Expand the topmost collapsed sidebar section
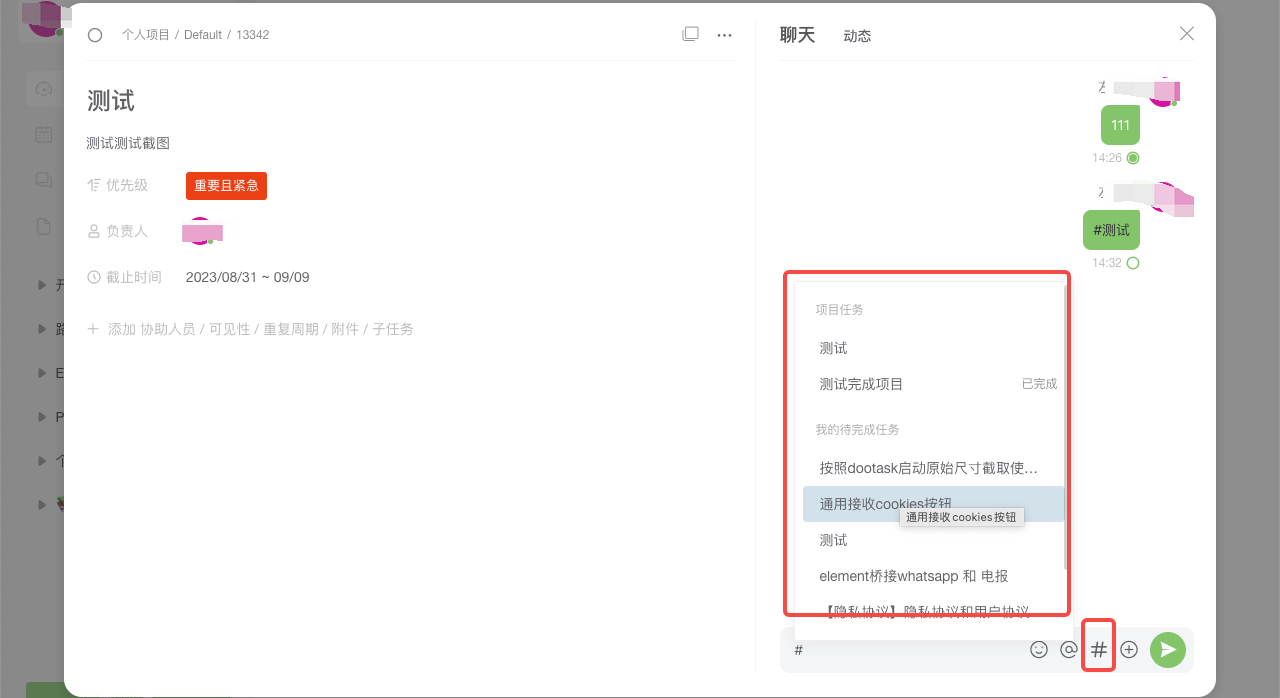This screenshot has height=698, width=1280. tap(42, 284)
